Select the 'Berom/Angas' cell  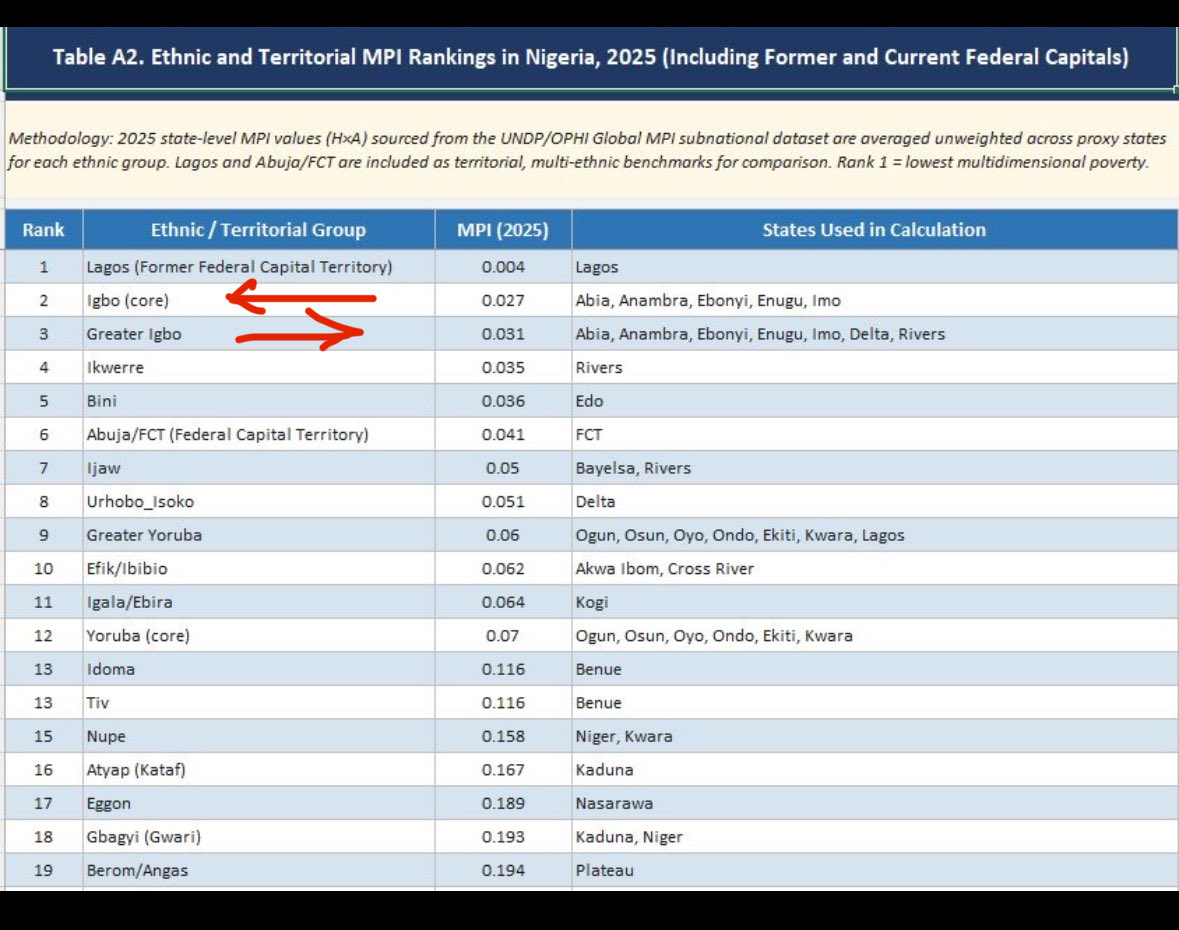click(259, 870)
